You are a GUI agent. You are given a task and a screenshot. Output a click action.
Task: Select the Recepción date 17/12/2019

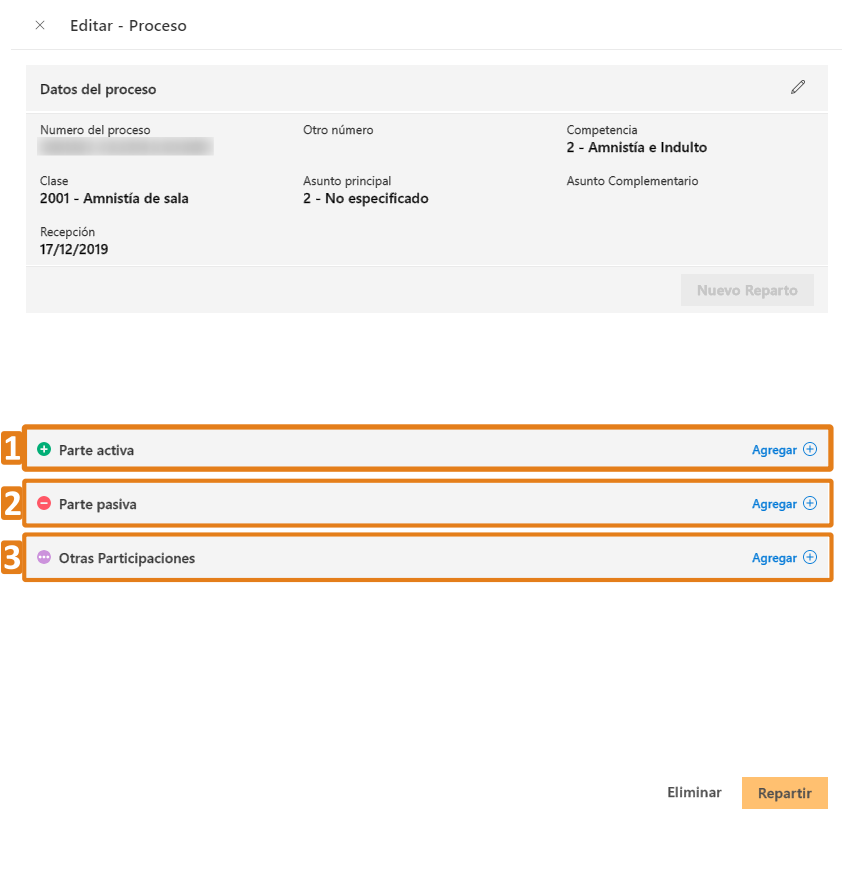74,249
